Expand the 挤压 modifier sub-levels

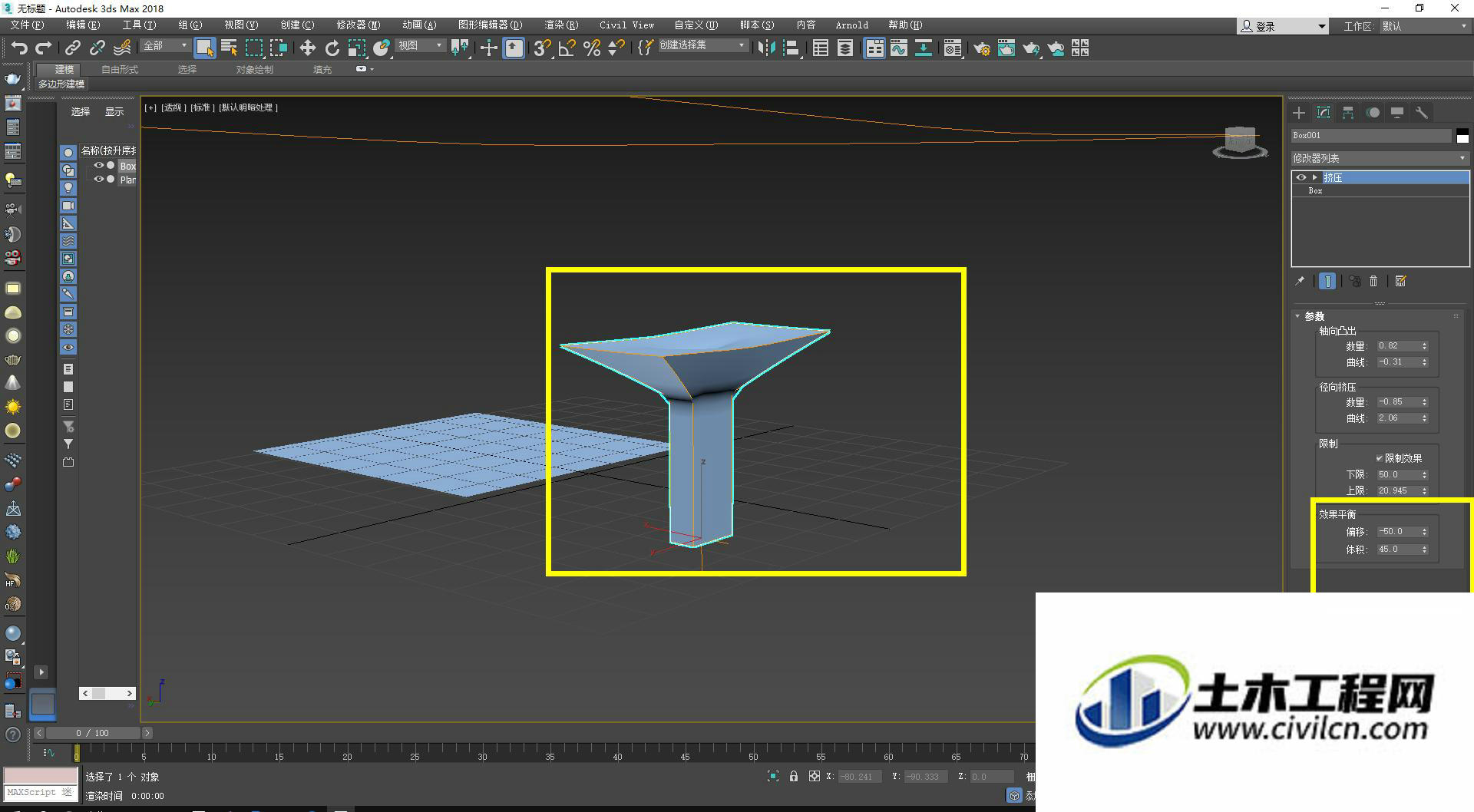point(1315,177)
